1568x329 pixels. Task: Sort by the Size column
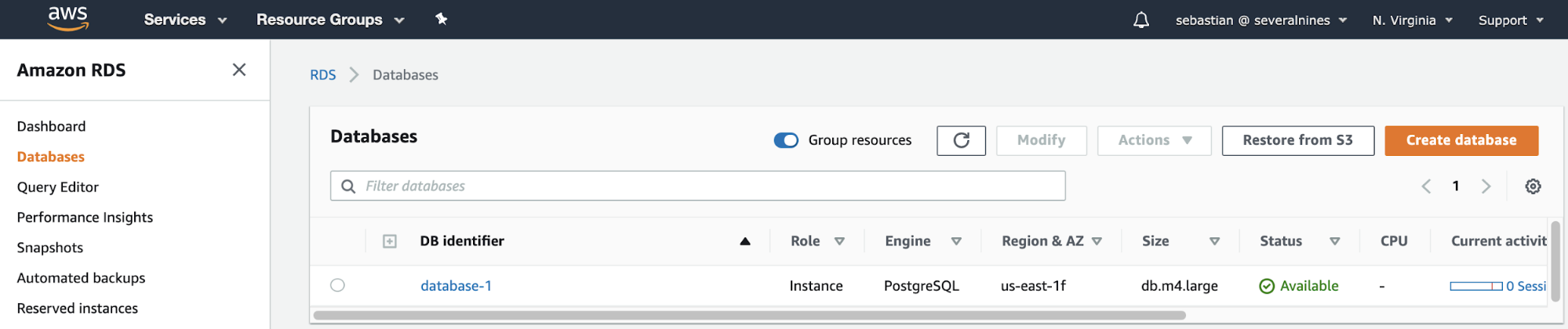coord(1214,241)
